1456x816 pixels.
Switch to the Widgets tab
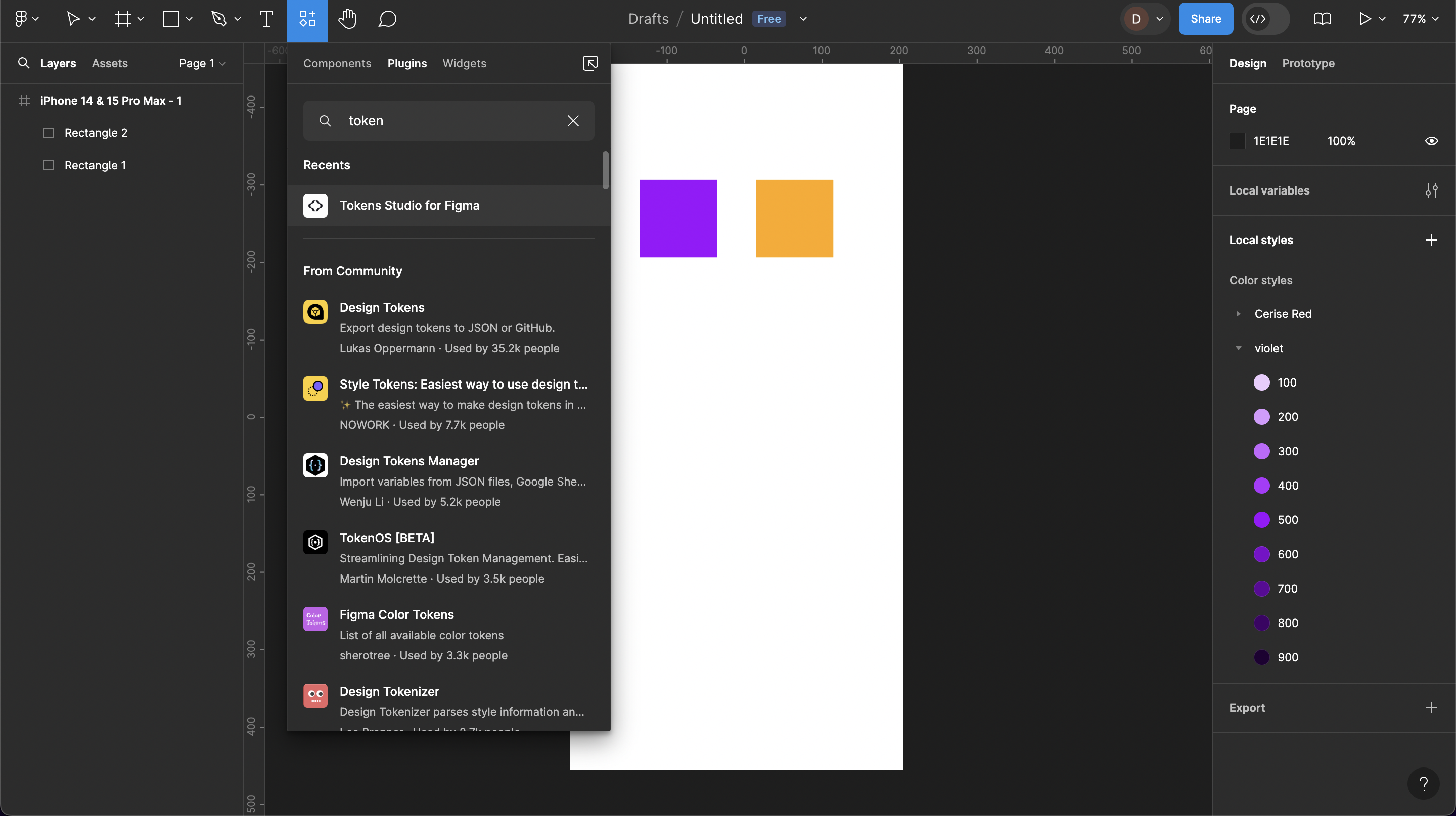coord(464,63)
